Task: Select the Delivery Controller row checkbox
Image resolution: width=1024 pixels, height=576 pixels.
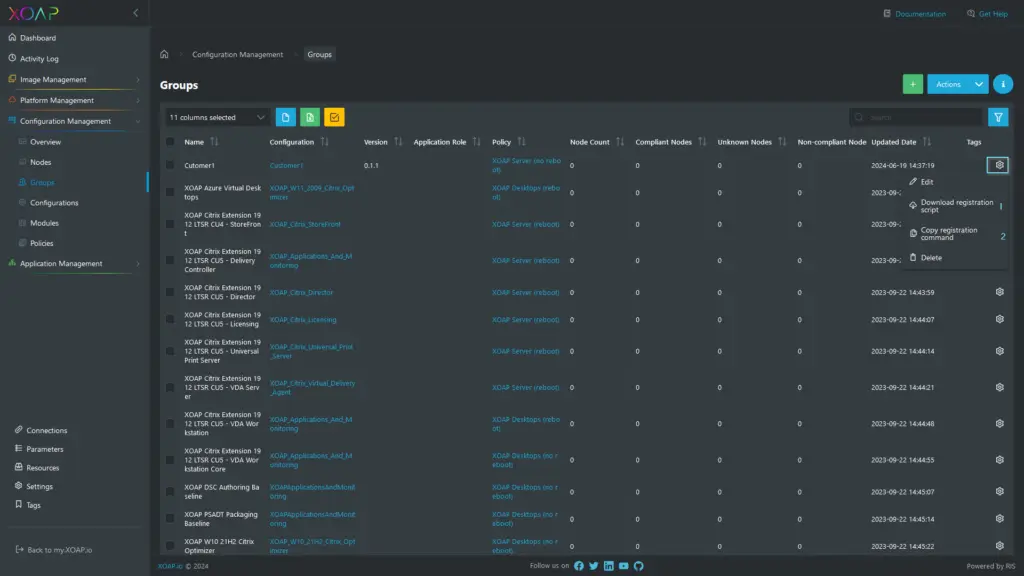Action: tap(170, 260)
